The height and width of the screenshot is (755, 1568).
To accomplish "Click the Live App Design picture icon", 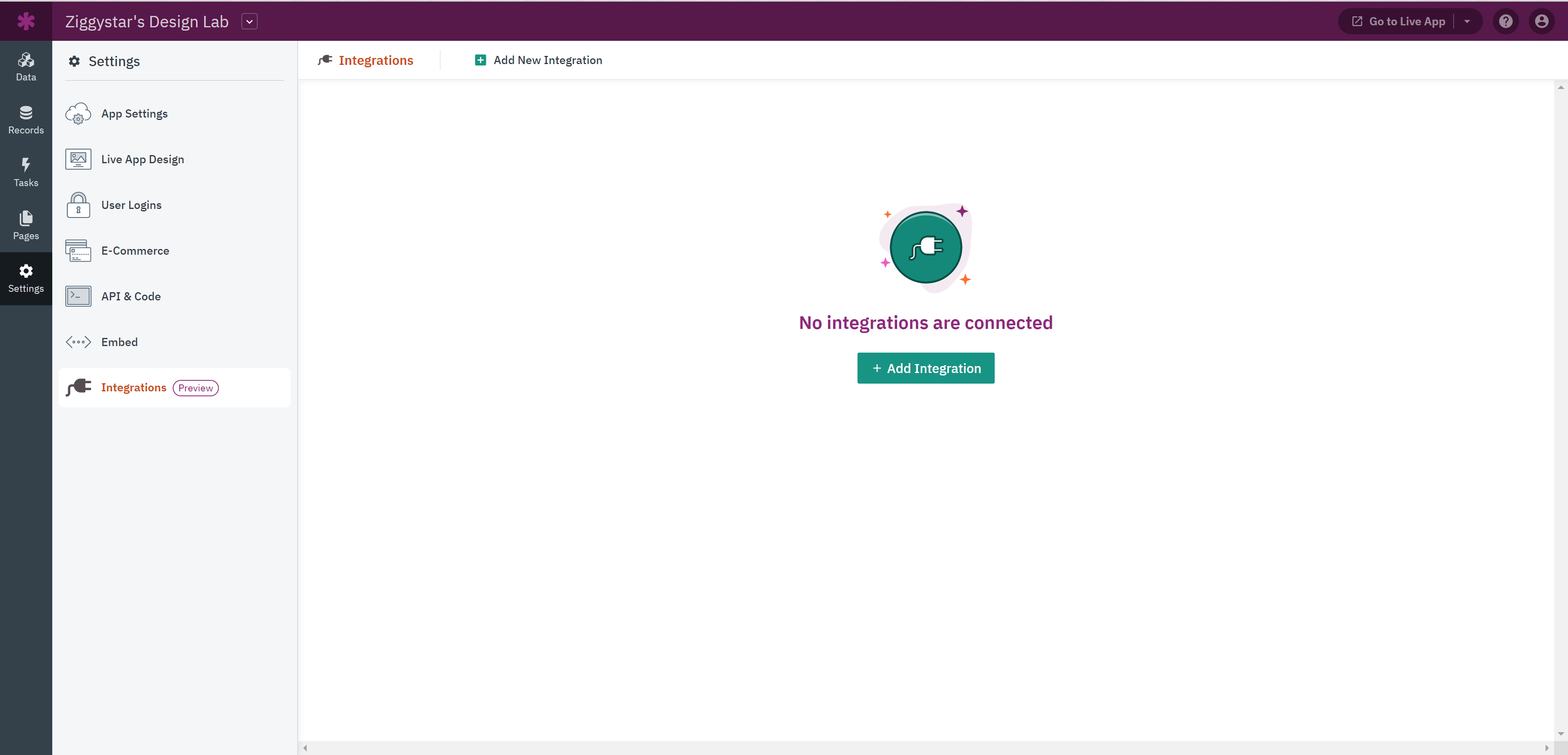I will click(x=78, y=160).
